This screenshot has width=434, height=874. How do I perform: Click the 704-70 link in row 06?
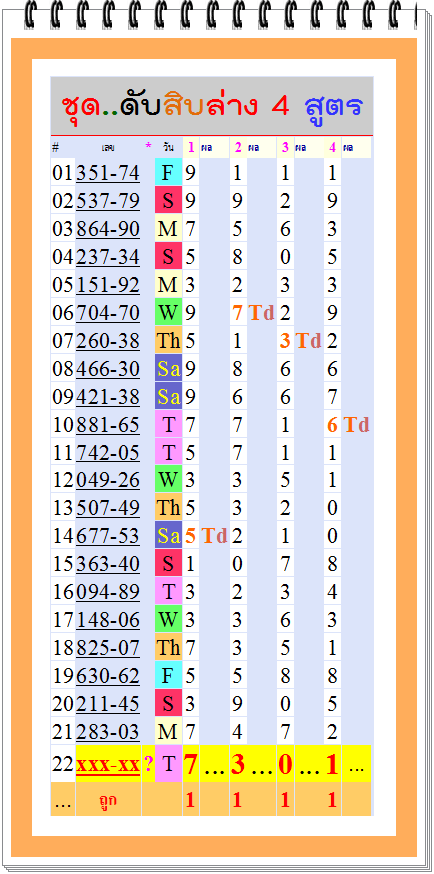(x=108, y=313)
